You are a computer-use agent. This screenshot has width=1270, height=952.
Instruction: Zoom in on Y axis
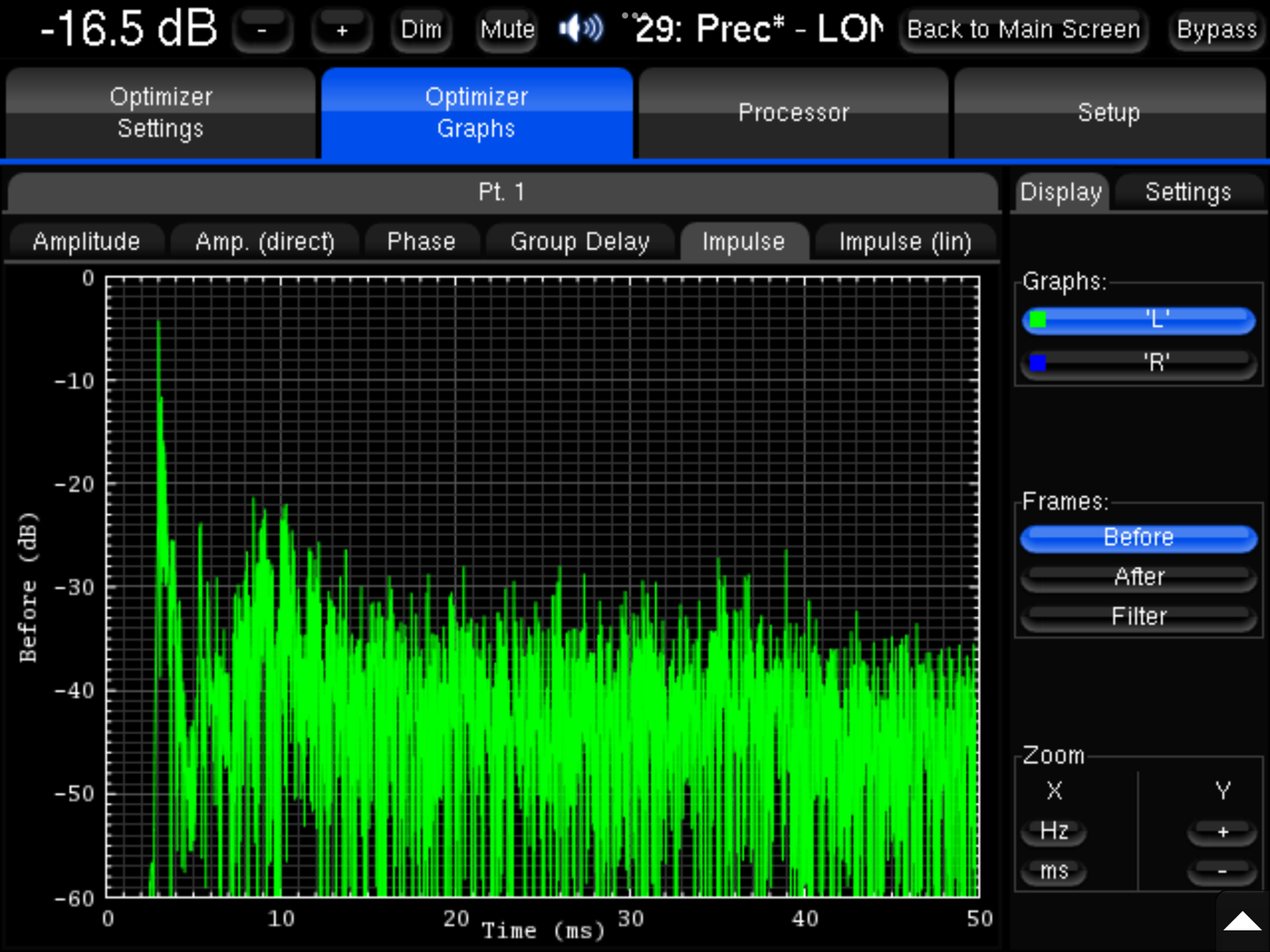pyautogui.click(x=1222, y=831)
